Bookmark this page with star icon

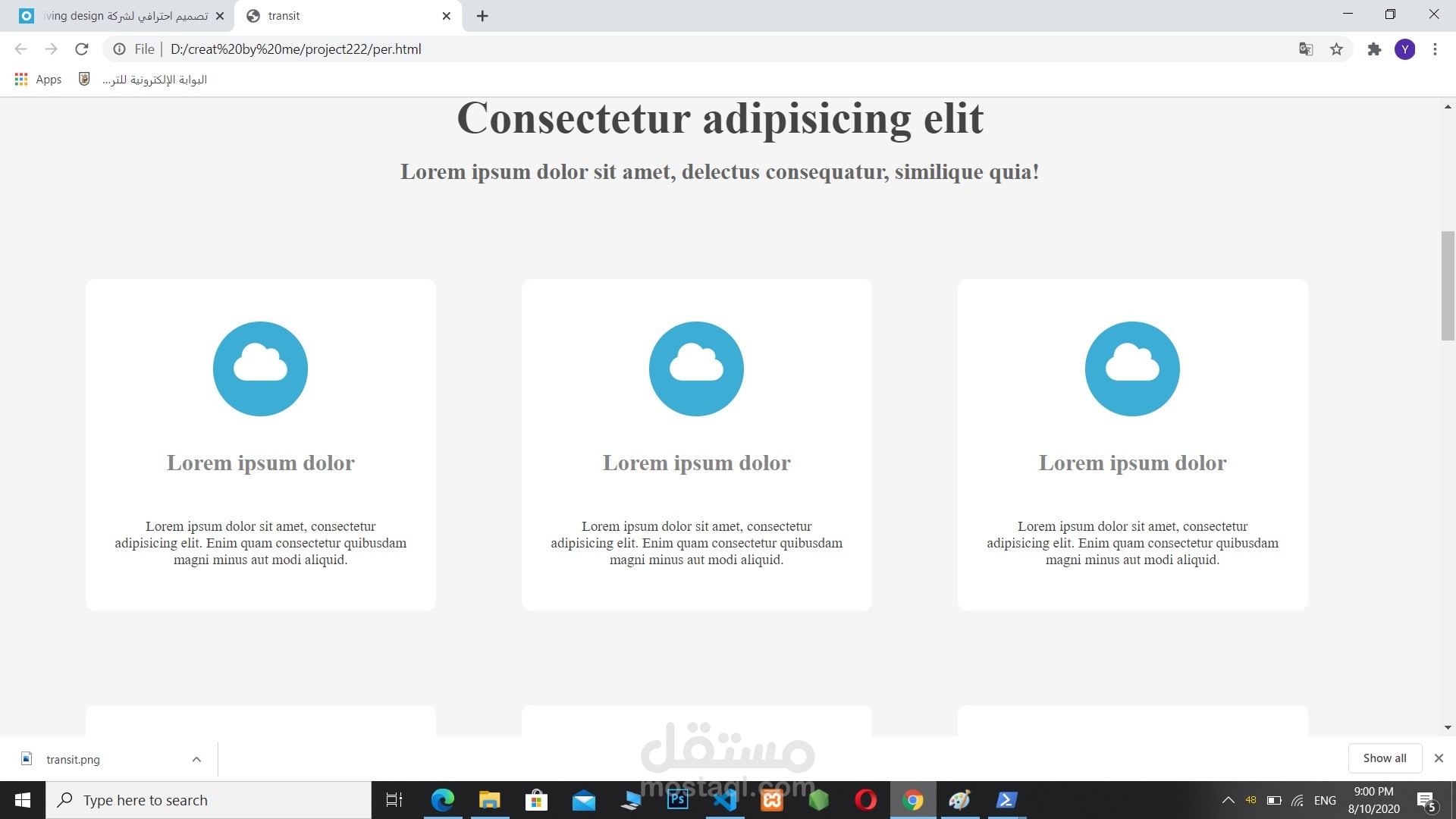pos(1336,49)
